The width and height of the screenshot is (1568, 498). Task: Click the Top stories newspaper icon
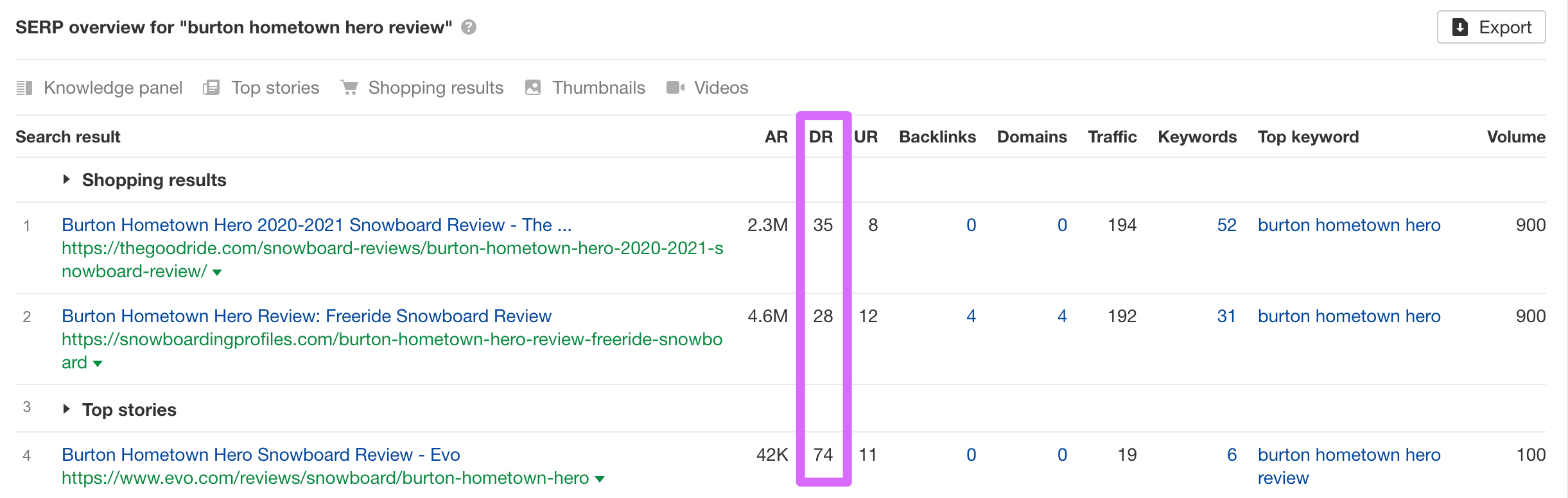coord(211,87)
